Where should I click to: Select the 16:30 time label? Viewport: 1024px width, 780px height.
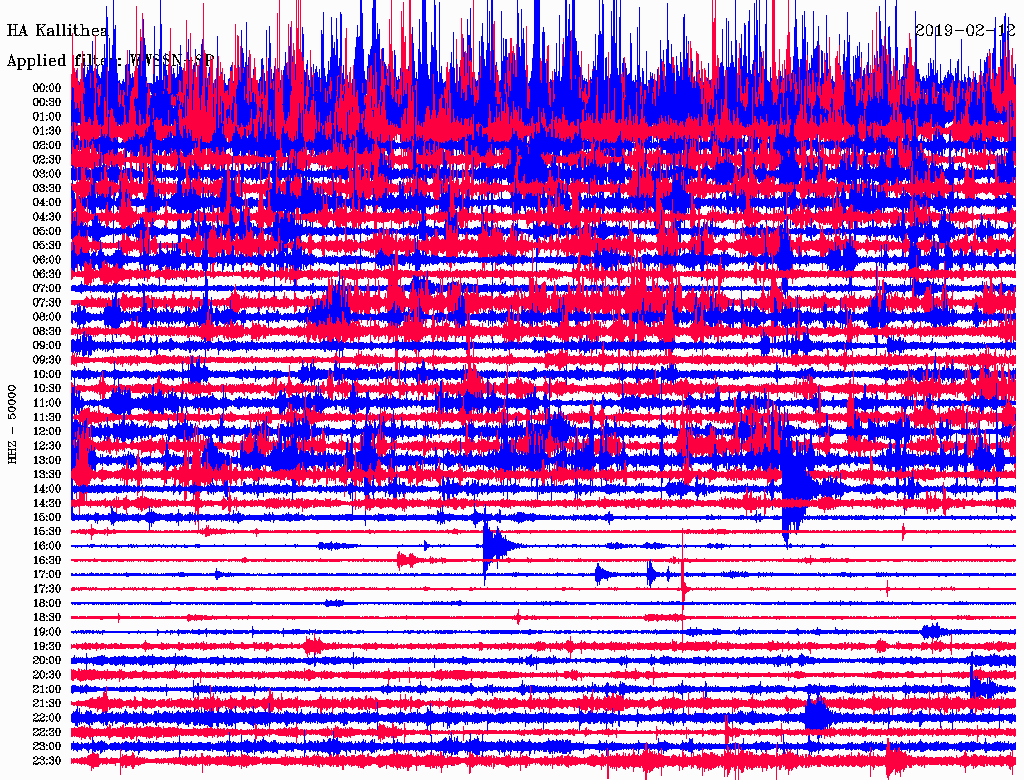click(x=46, y=561)
